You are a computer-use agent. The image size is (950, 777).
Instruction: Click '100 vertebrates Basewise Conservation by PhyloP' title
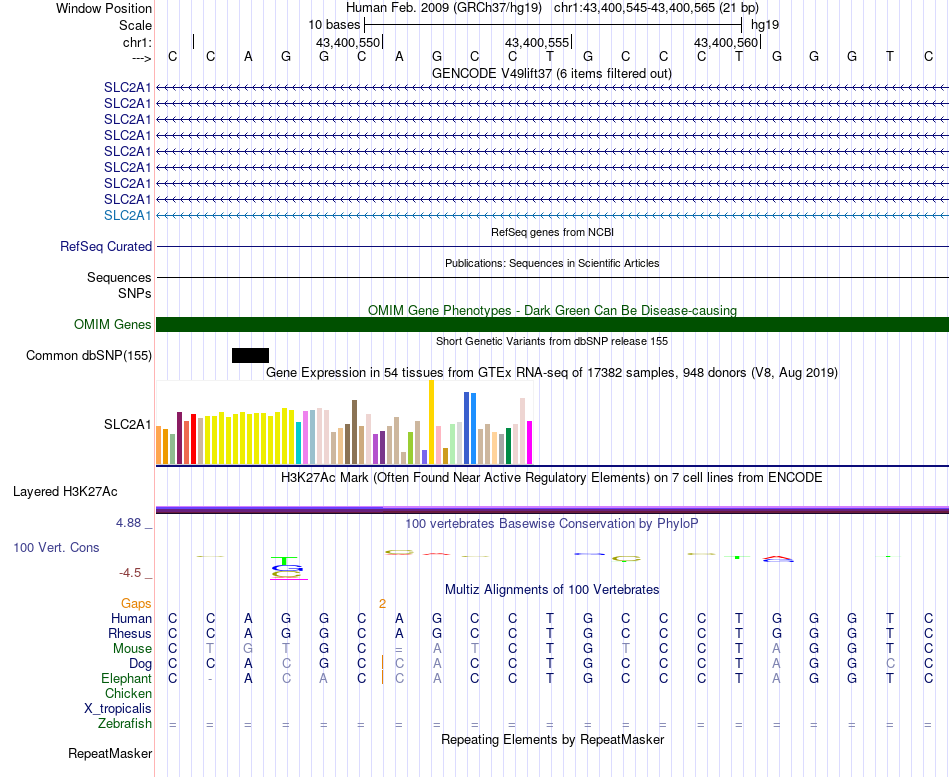tap(552, 524)
